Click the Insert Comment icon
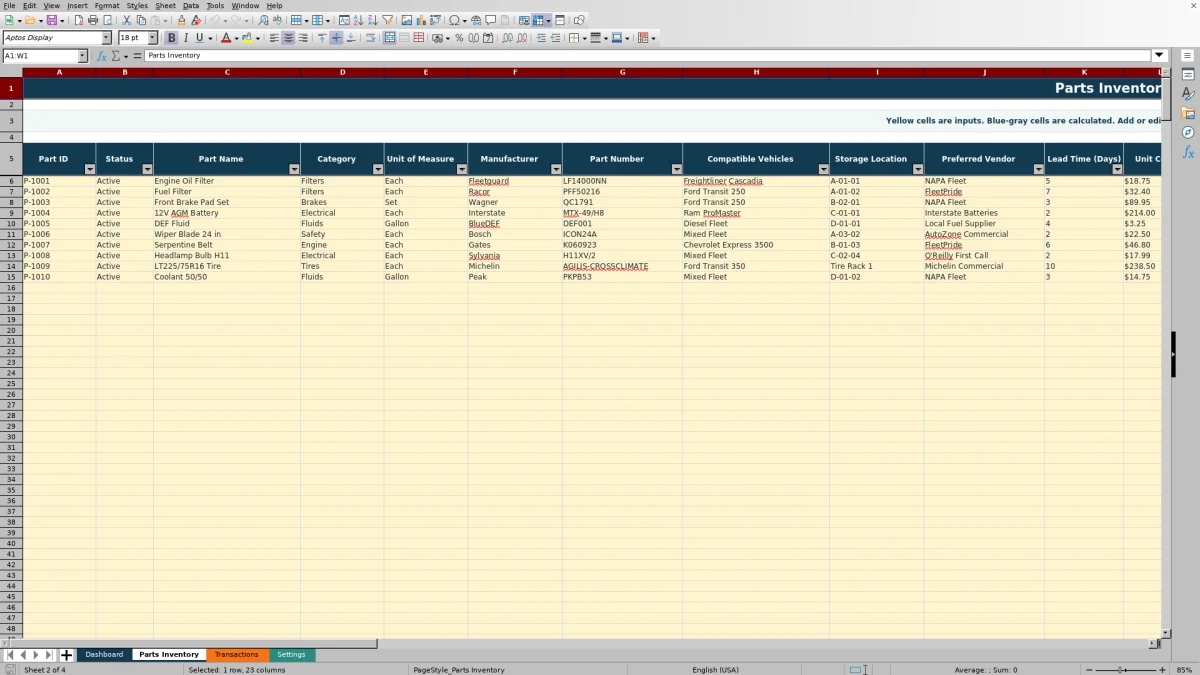 [x=491, y=20]
